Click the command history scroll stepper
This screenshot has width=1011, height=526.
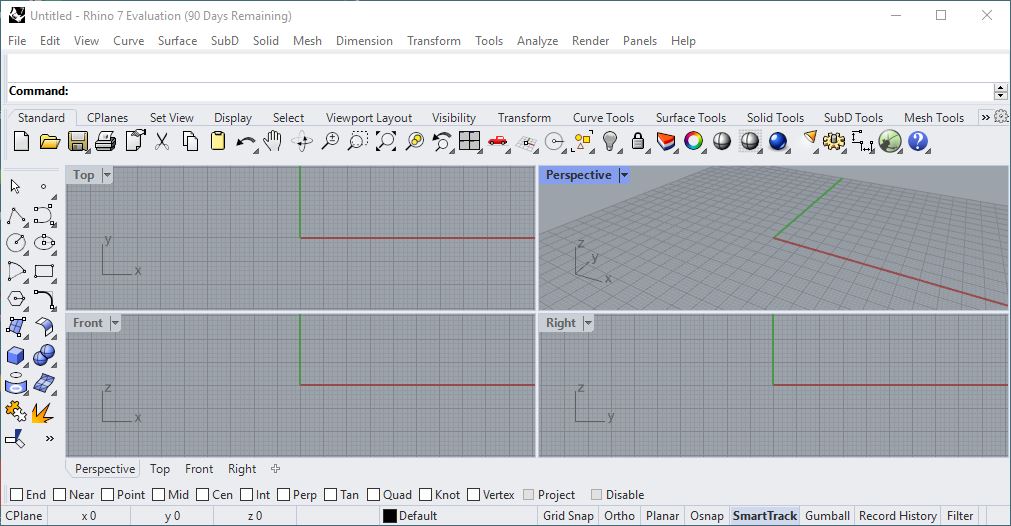[1001, 92]
